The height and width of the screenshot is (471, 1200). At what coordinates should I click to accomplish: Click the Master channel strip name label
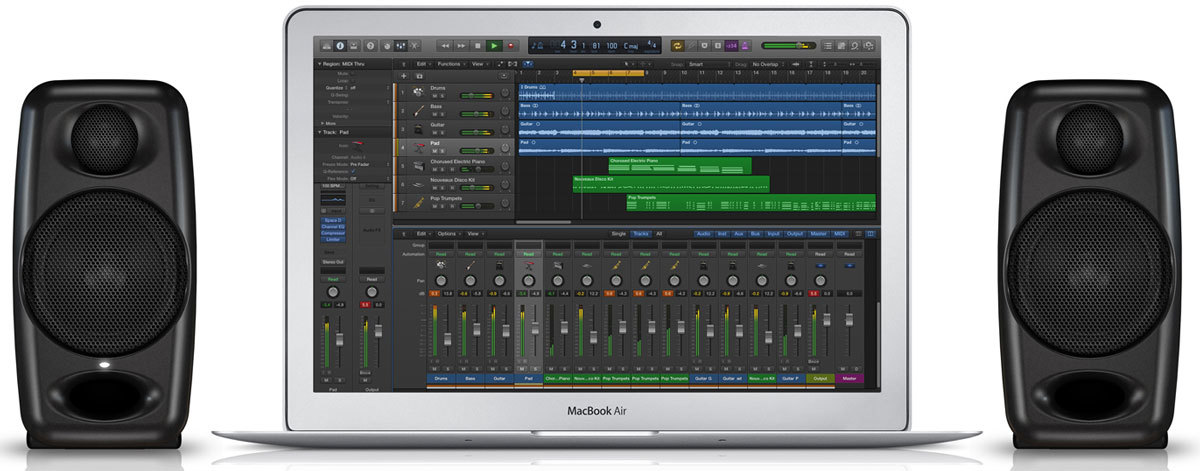(x=850, y=379)
